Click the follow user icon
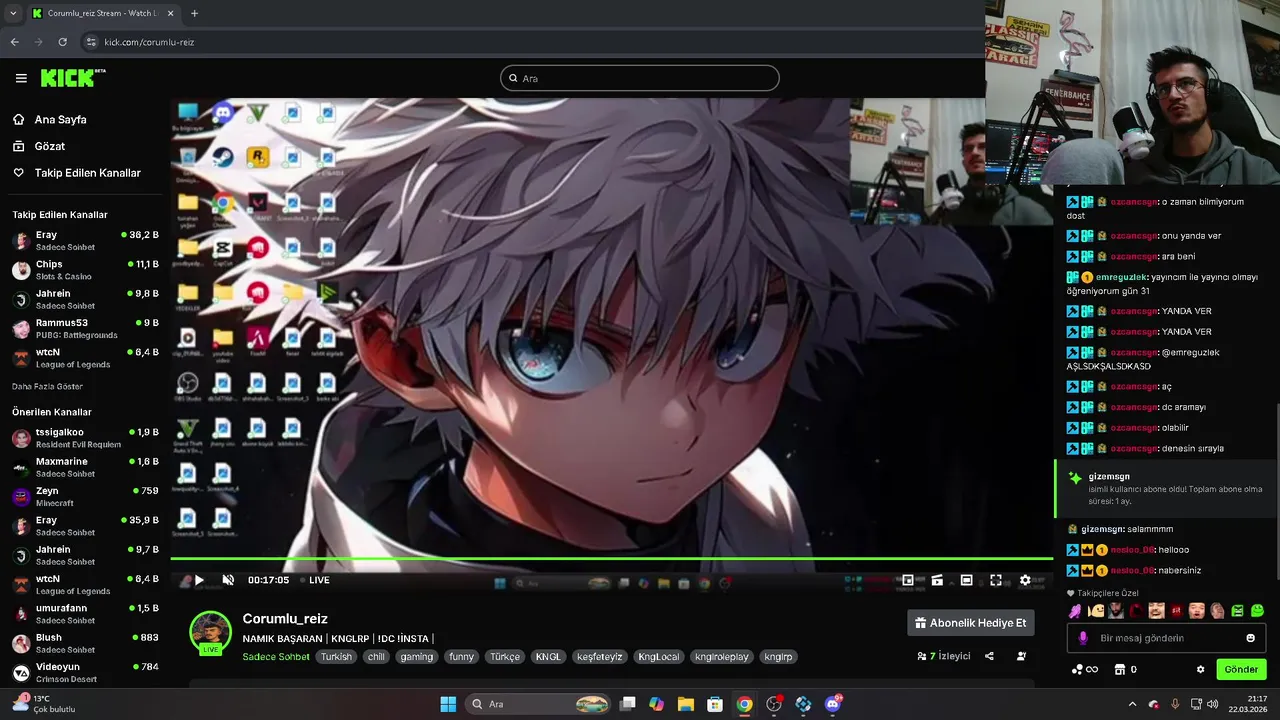Viewport: 1280px width, 720px height. [x=1021, y=656]
